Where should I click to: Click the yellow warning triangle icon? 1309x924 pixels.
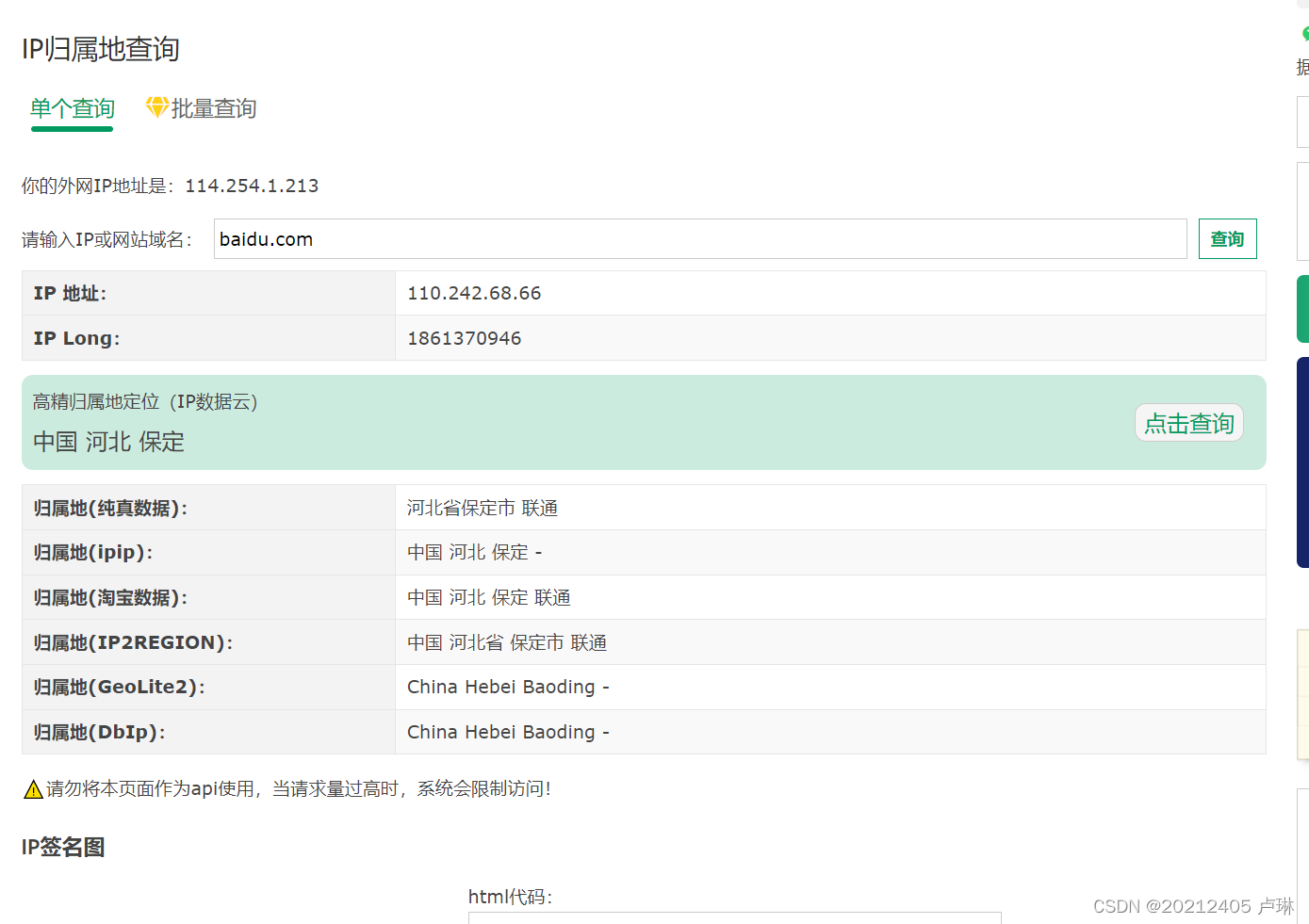[33, 789]
